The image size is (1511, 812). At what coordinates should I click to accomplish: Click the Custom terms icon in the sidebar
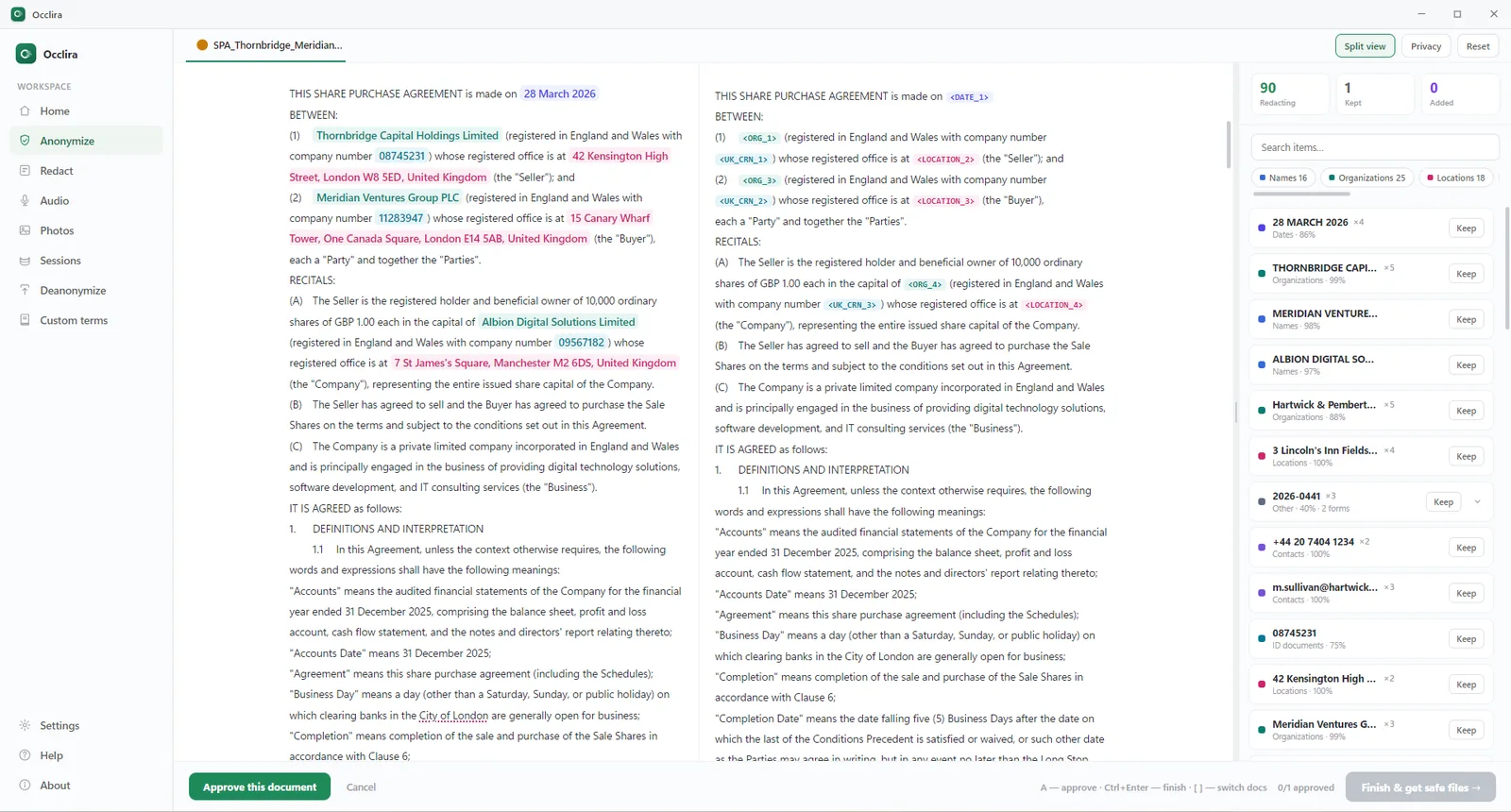pos(25,320)
